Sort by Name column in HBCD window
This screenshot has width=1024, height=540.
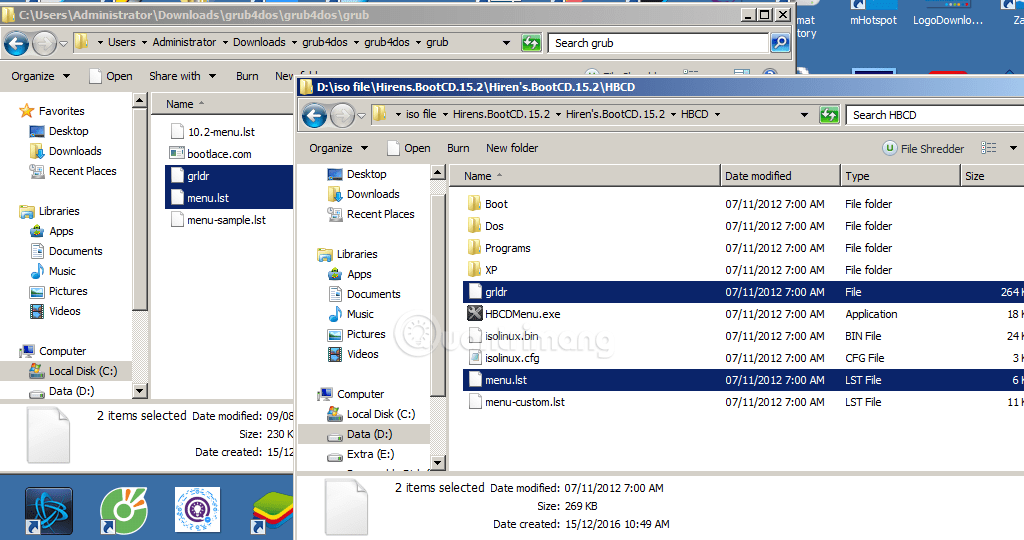pos(585,176)
